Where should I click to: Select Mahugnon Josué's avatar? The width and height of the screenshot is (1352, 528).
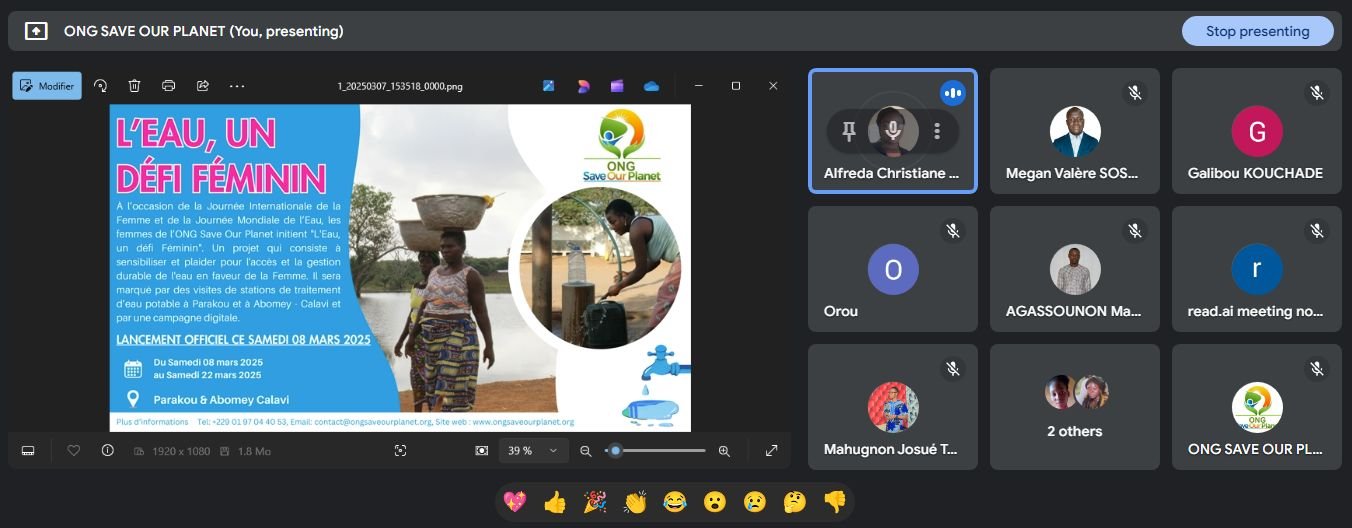pyautogui.click(x=893, y=407)
